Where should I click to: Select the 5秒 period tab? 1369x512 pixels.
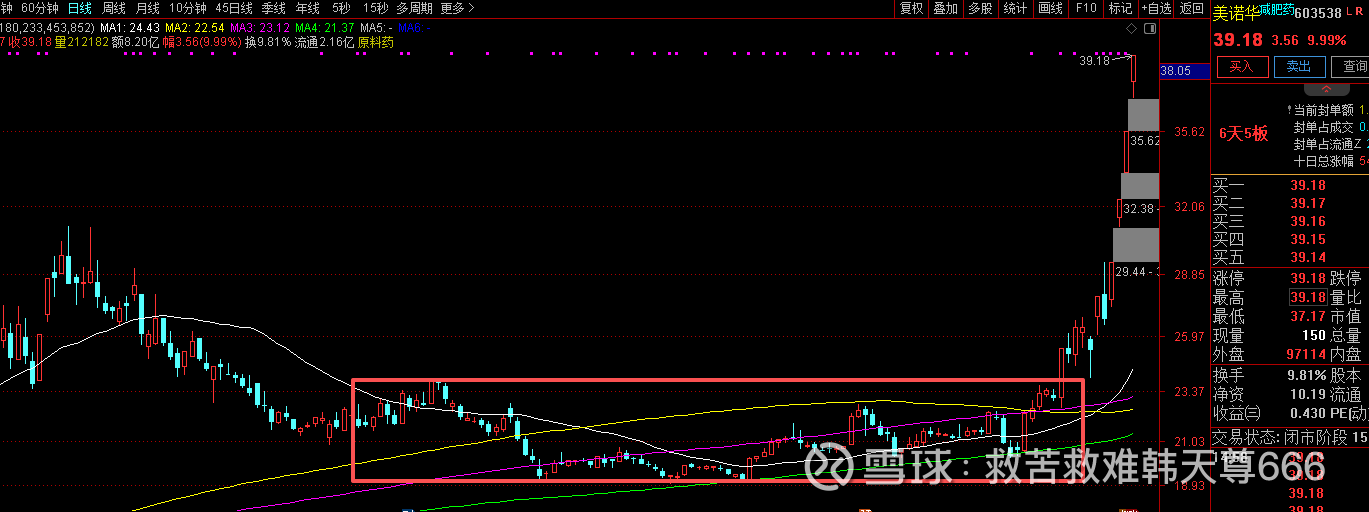point(342,8)
